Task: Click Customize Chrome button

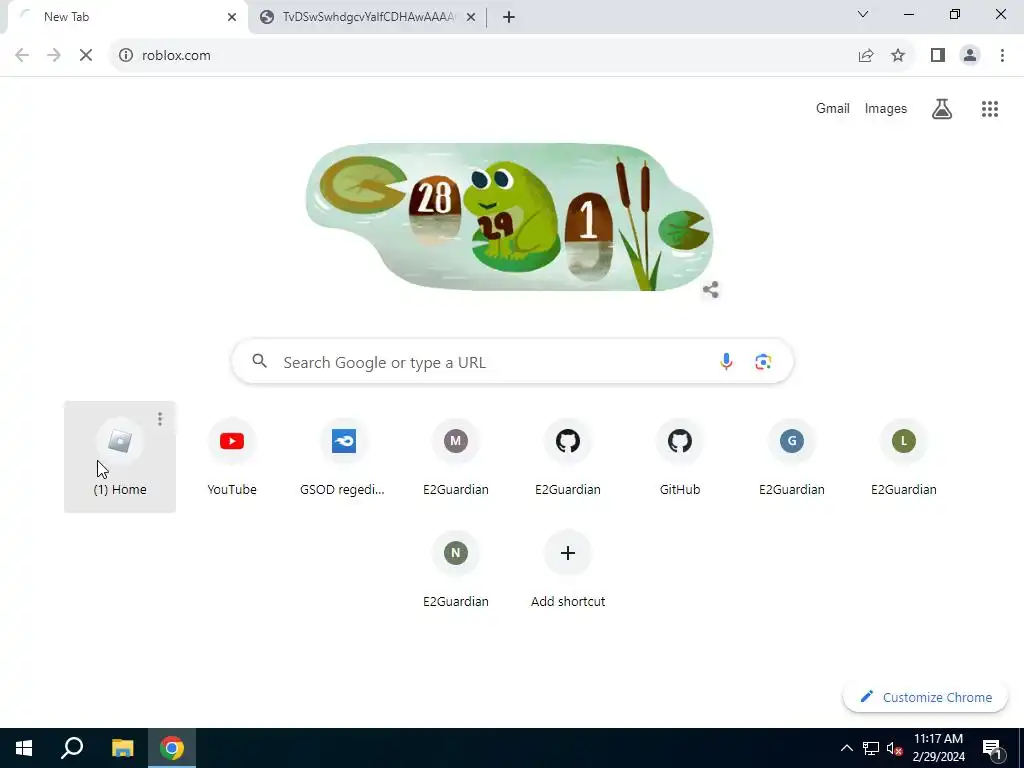Action: 925,697
